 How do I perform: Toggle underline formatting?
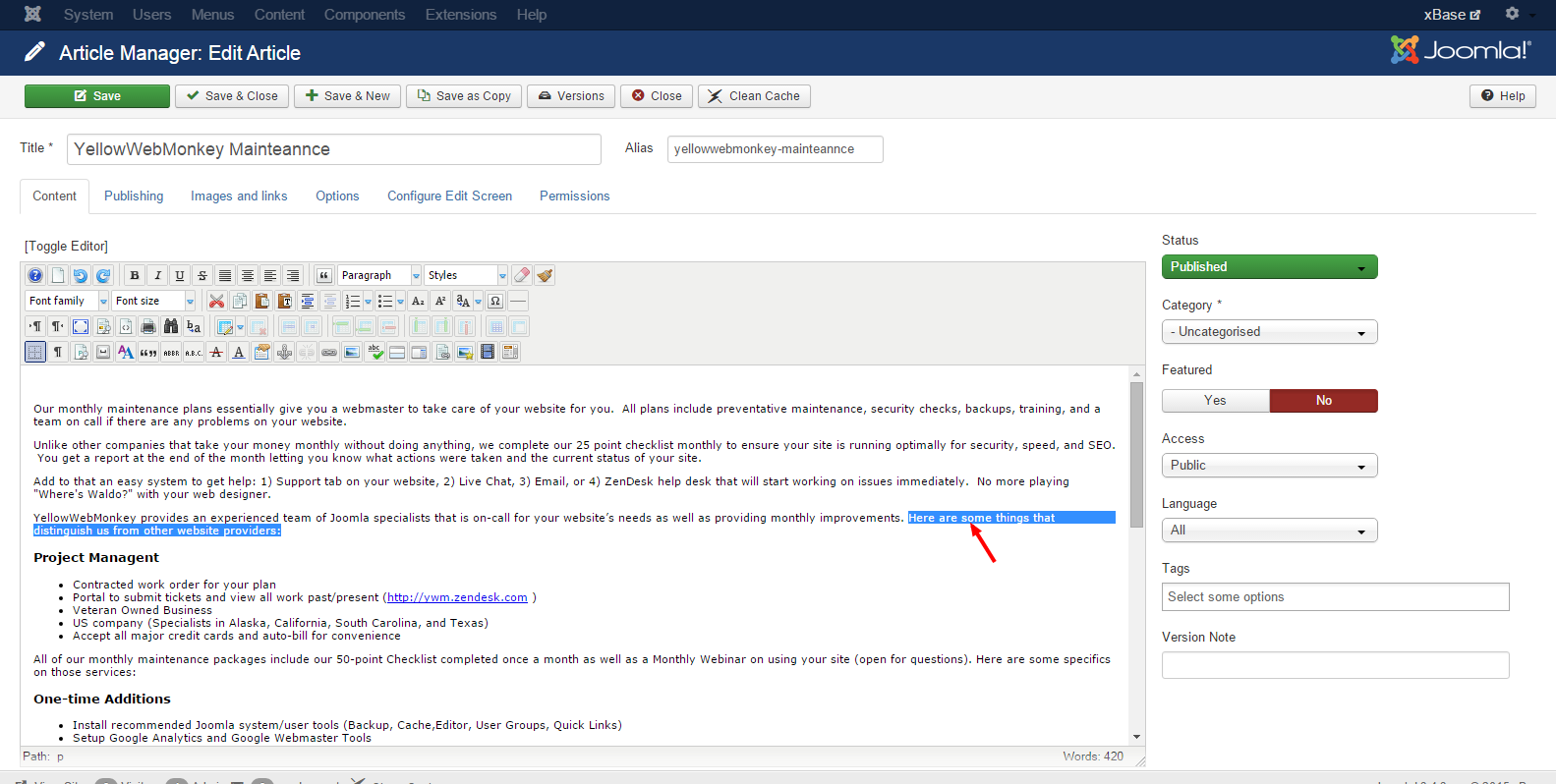pos(180,275)
